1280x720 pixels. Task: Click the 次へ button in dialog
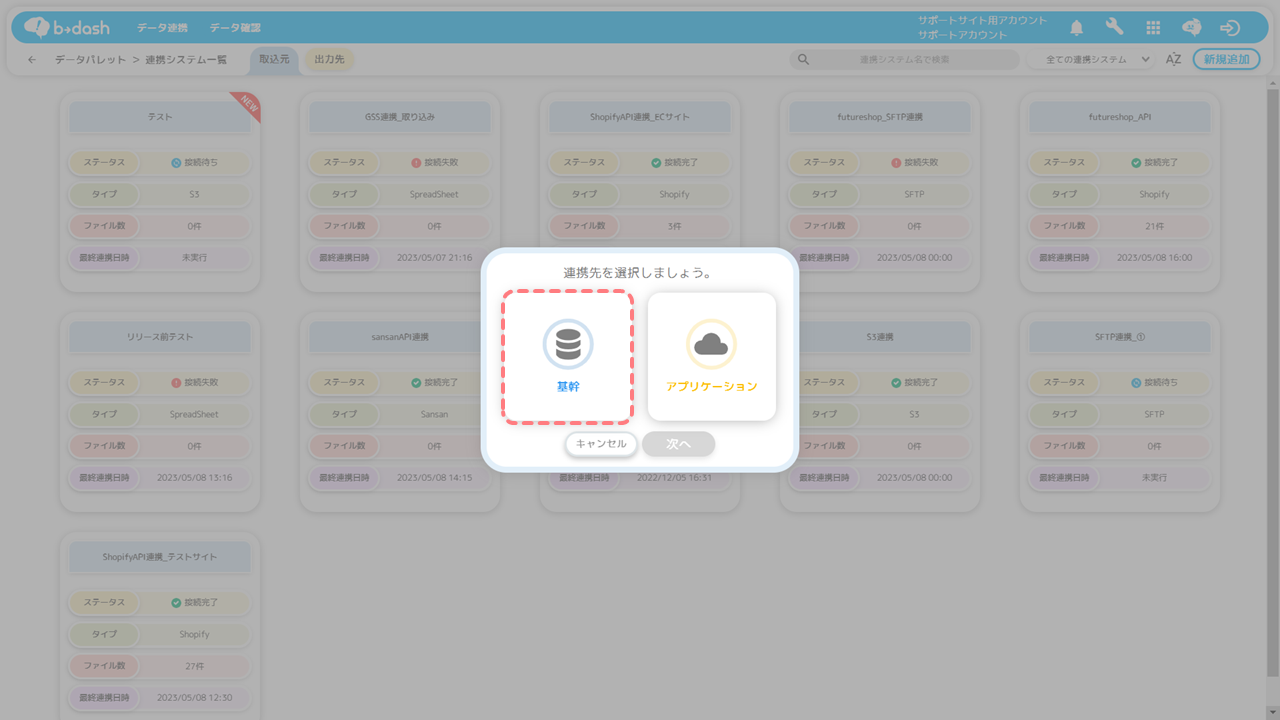click(x=679, y=444)
